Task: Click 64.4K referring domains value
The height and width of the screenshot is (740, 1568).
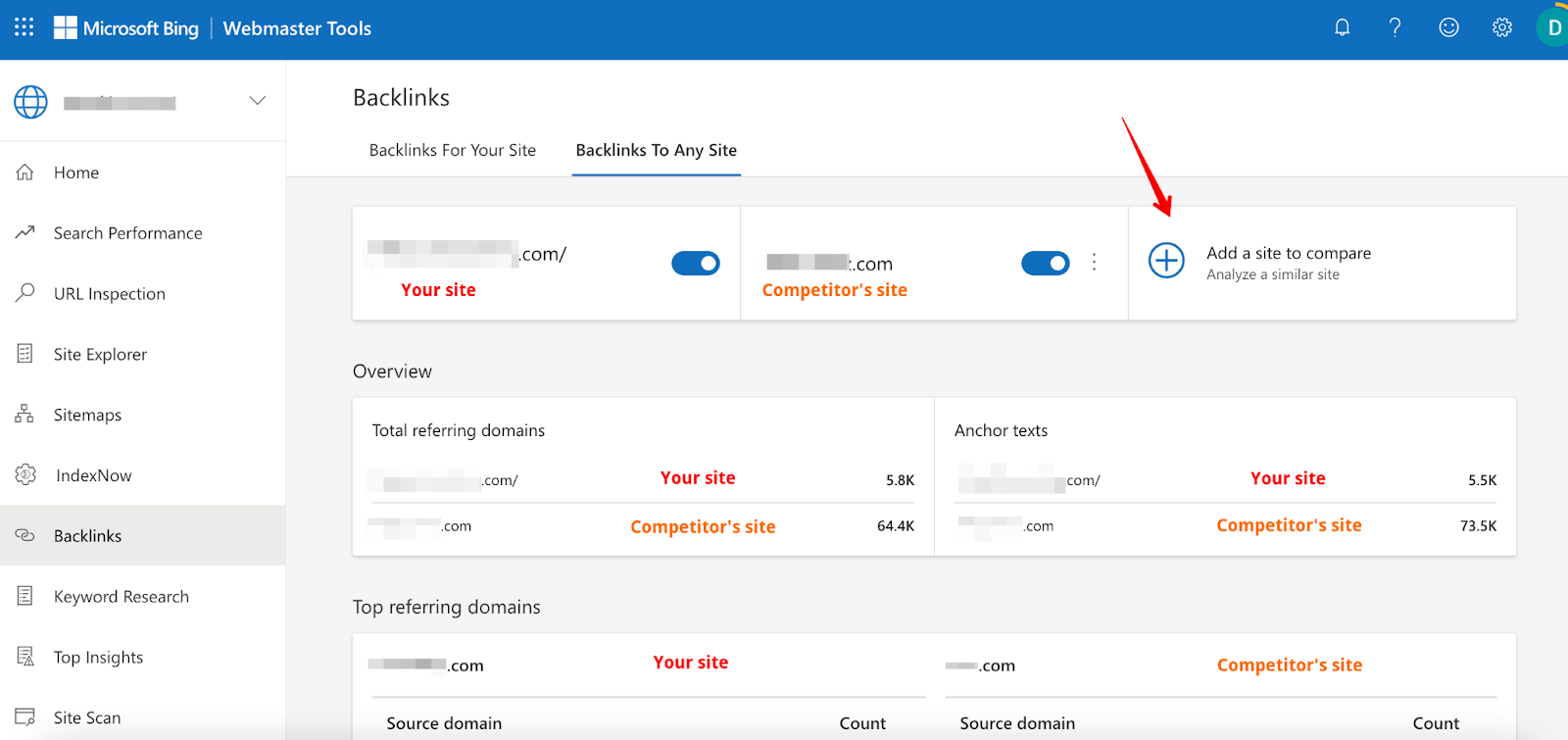Action: click(896, 526)
